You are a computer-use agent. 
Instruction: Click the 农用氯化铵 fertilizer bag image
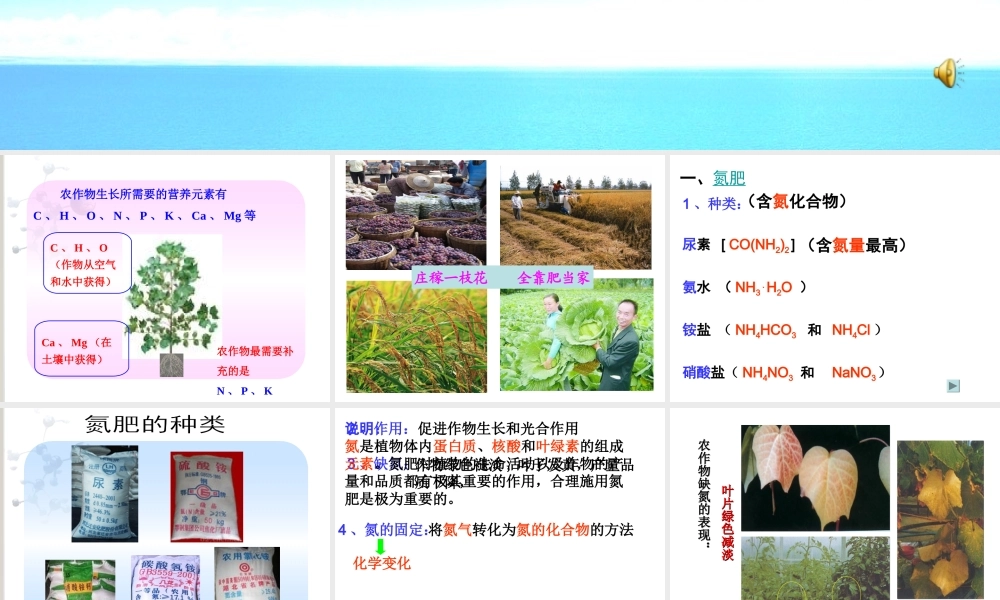pos(247,573)
